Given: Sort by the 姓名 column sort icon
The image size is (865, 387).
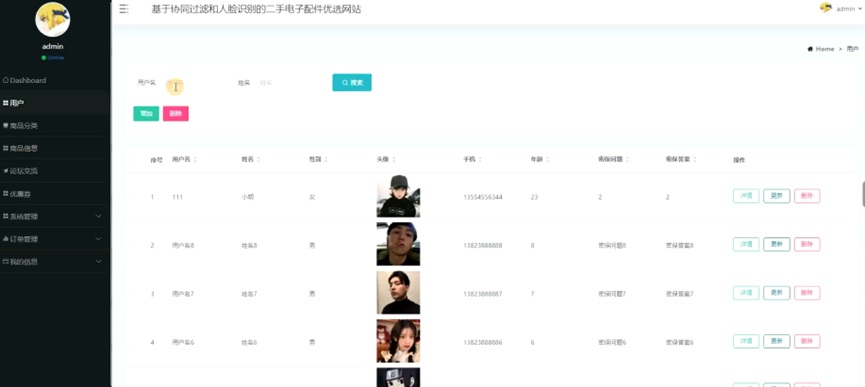Looking at the screenshot, I should [x=259, y=160].
